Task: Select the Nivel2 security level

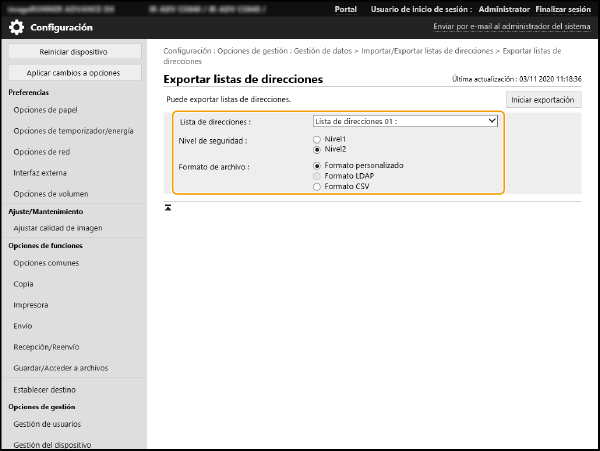Action: pyautogui.click(x=318, y=148)
